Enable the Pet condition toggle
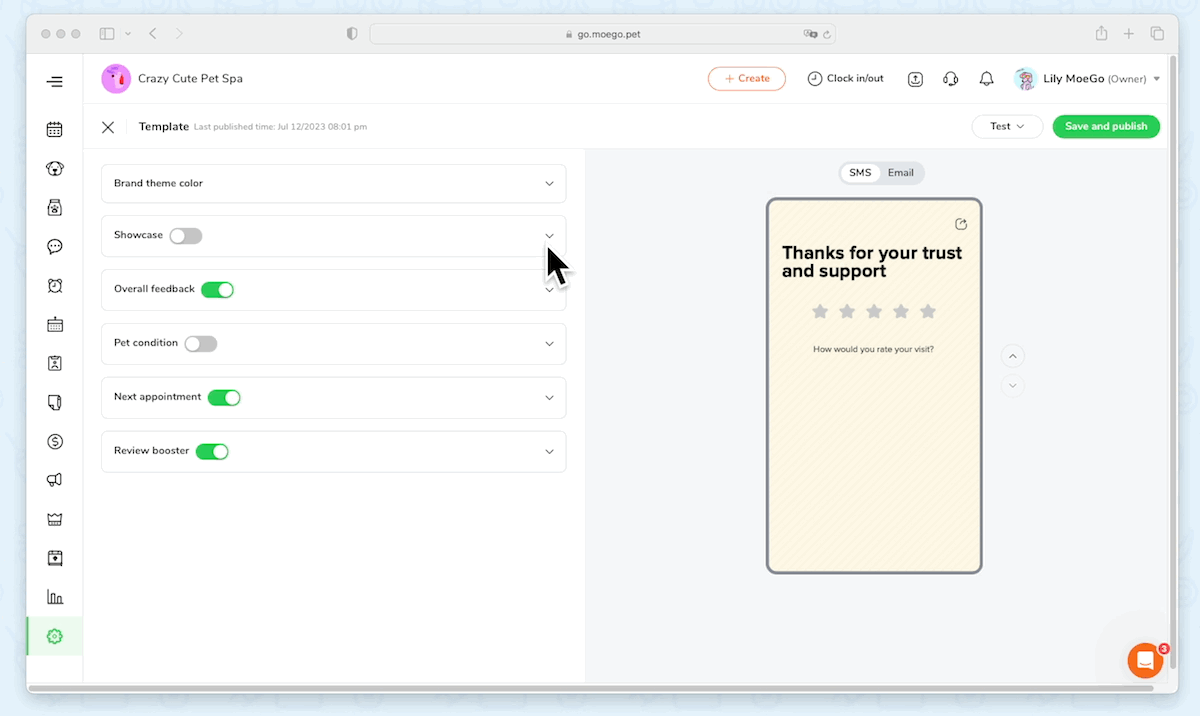The height and width of the screenshot is (716, 1200). [x=201, y=344]
